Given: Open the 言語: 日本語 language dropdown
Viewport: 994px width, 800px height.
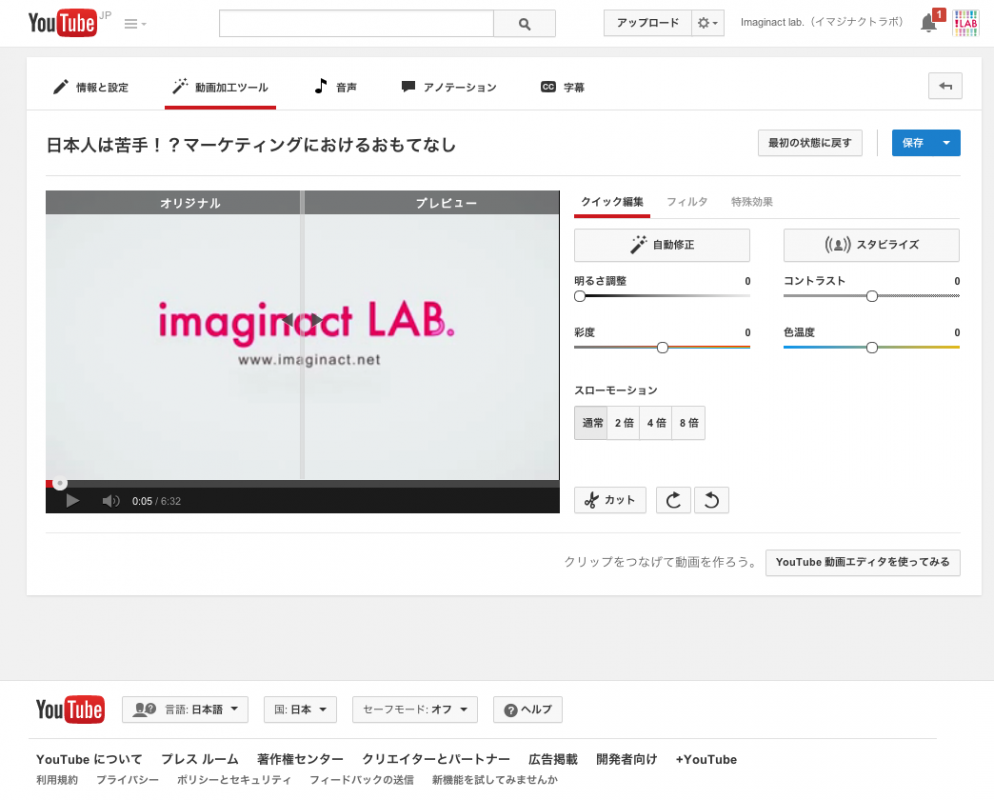Looking at the screenshot, I should (185, 709).
